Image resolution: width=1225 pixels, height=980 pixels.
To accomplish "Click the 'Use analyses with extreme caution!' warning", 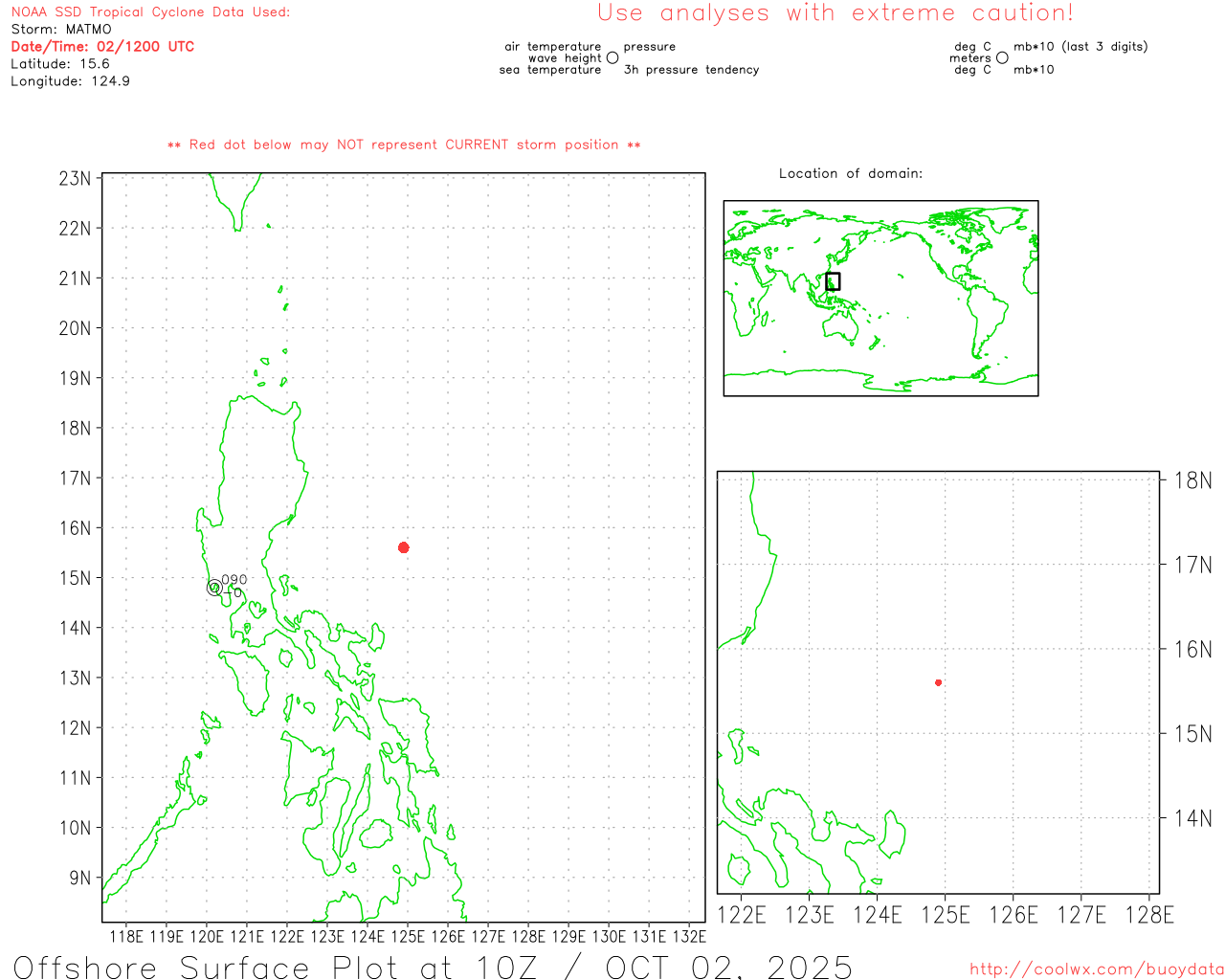I will tap(835, 13).
